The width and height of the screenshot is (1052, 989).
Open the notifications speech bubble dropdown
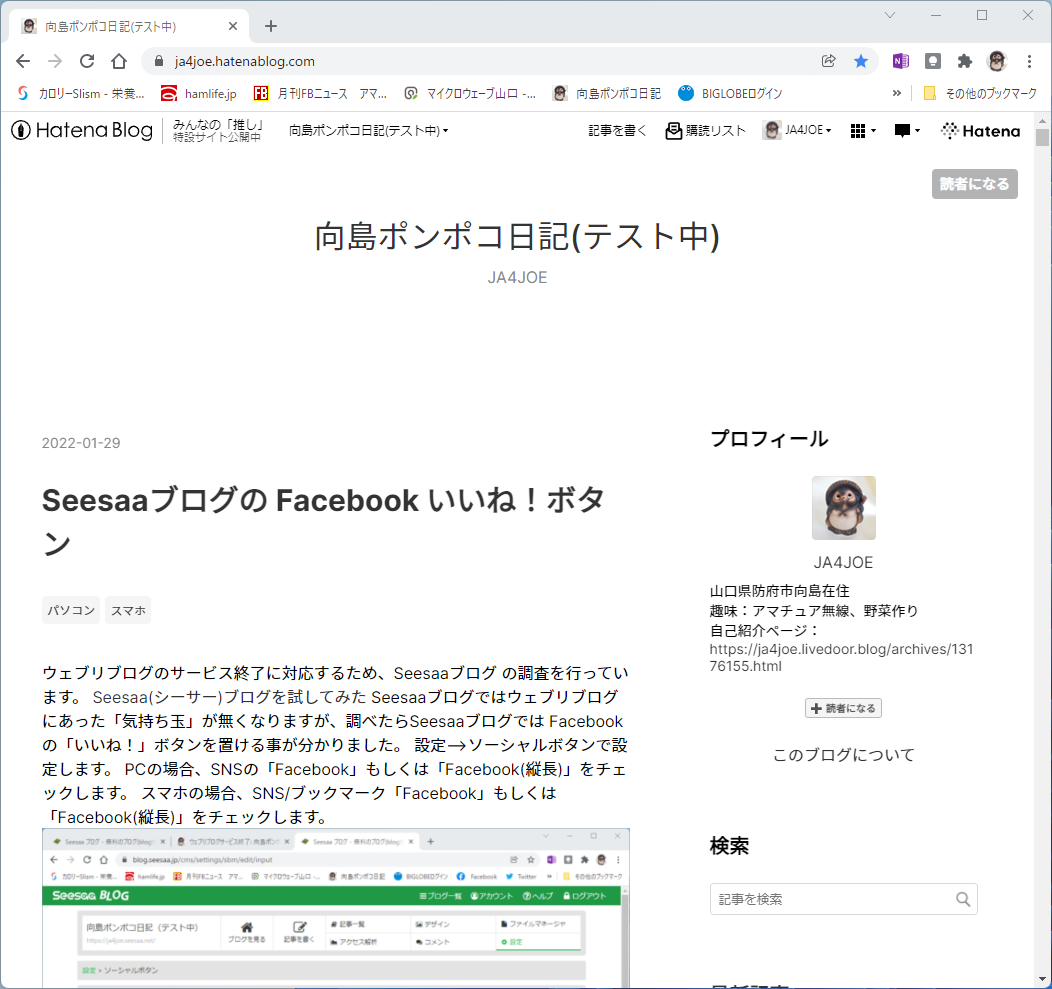coord(906,131)
